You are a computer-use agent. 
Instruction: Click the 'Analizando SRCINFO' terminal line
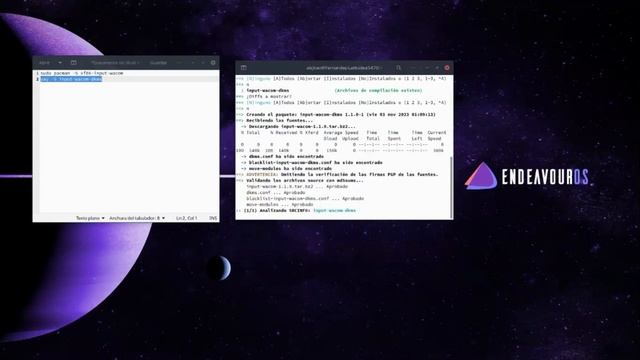point(300,211)
